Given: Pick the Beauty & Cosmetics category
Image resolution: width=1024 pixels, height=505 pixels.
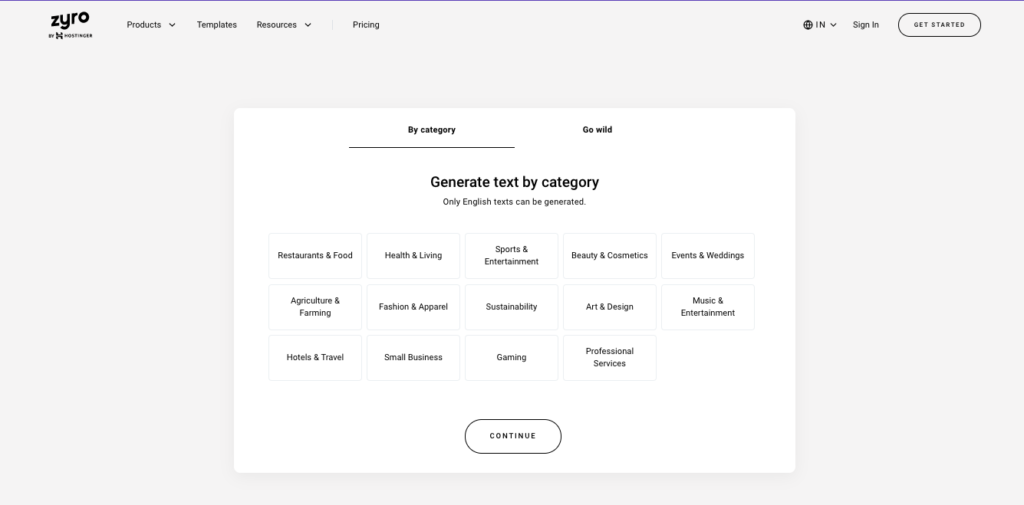Looking at the screenshot, I should [609, 255].
